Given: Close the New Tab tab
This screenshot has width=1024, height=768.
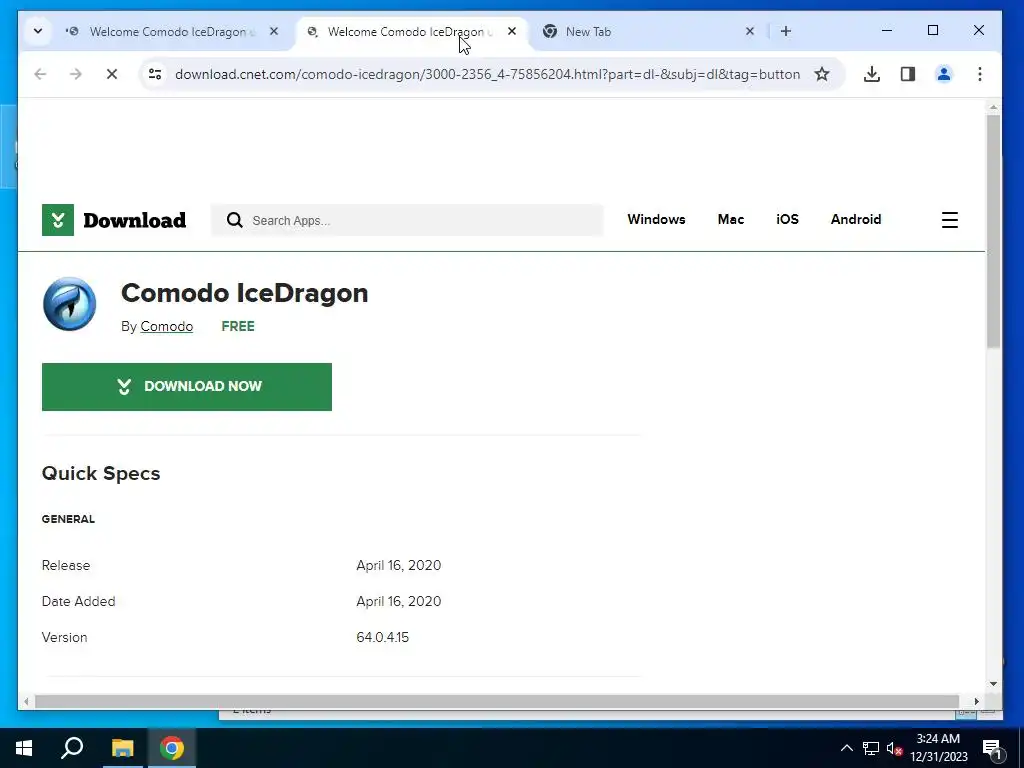Looking at the screenshot, I should (750, 31).
